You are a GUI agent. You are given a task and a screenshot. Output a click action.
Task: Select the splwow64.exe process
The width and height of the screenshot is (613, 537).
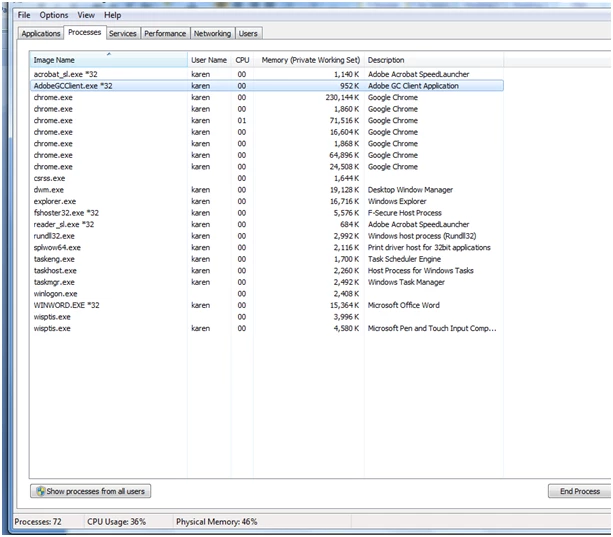point(267,247)
